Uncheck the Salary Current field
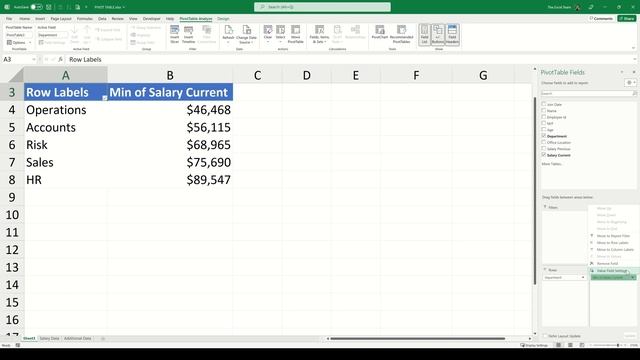Viewport: 640px width, 360px height. pyautogui.click(x=544, y=155)
